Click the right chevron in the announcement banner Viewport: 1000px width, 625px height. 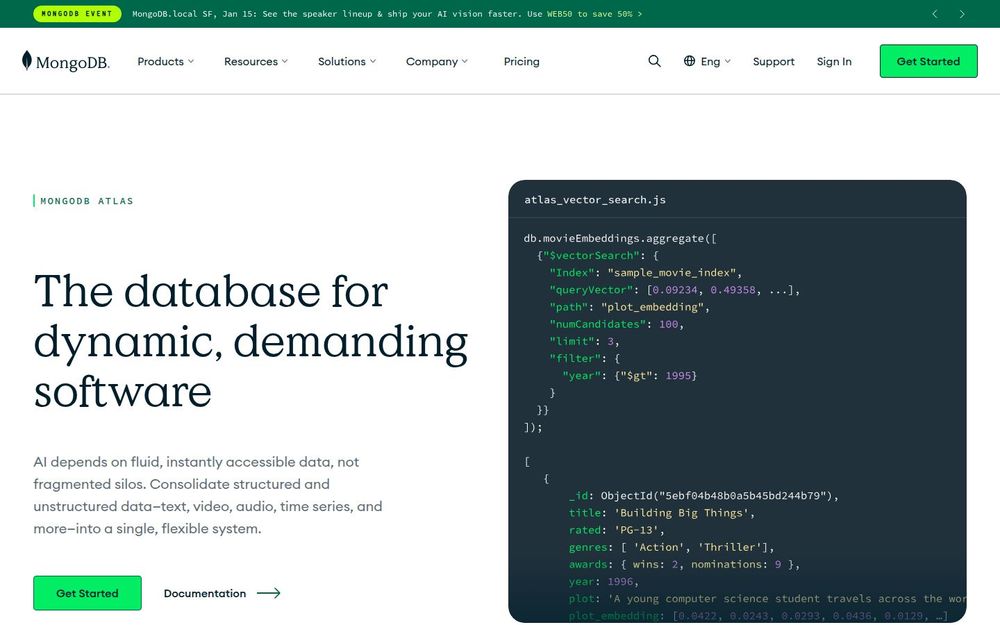(x=963, y=14)
